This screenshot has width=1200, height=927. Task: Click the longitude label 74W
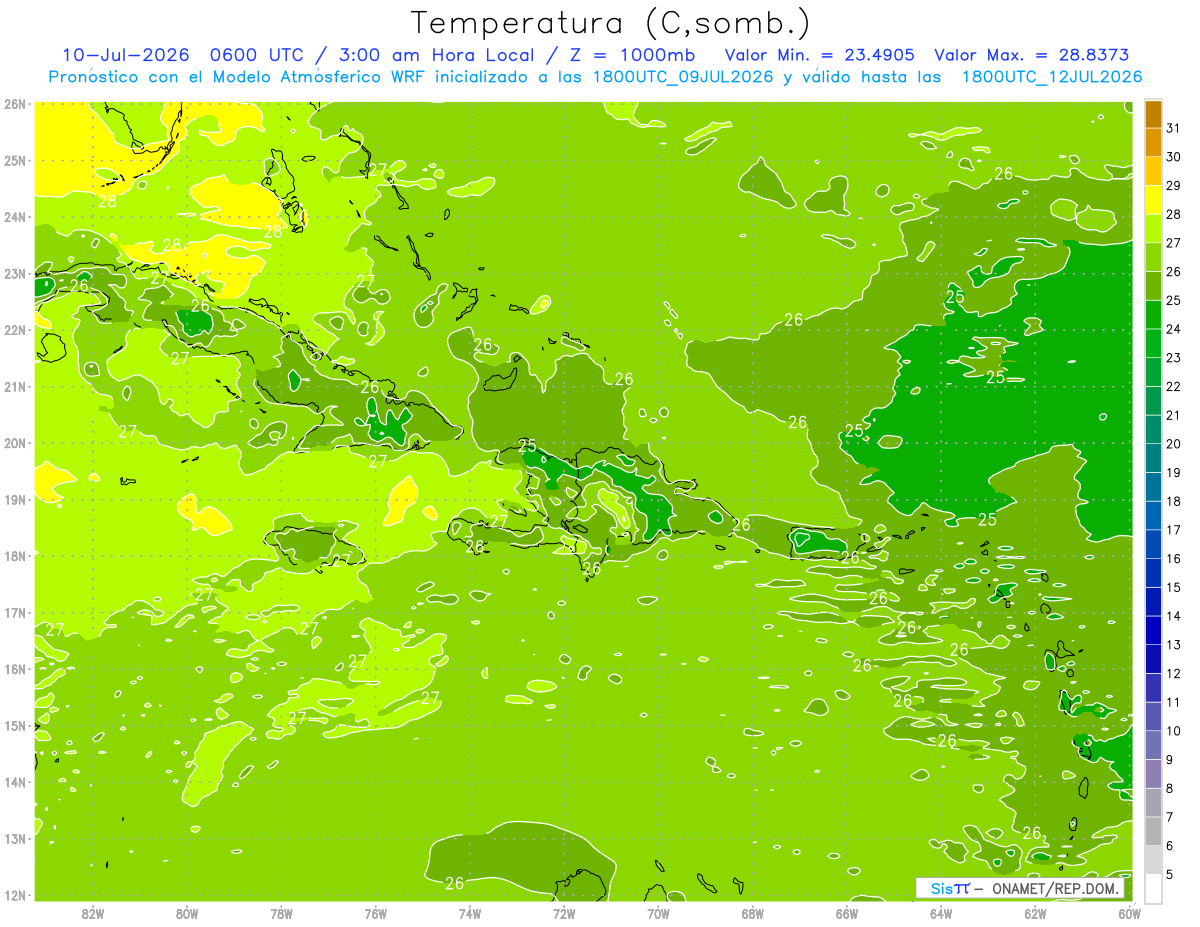[470, 913]
